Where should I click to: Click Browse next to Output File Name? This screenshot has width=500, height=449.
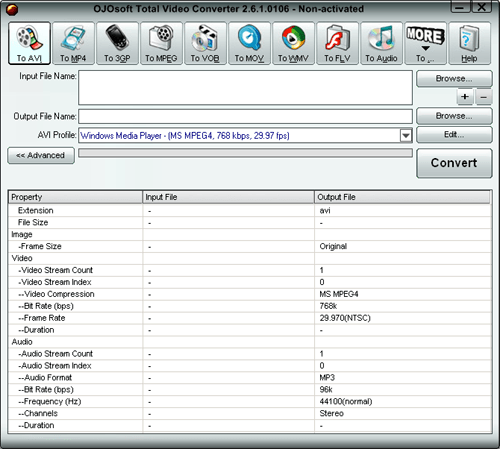coord(454,116)
